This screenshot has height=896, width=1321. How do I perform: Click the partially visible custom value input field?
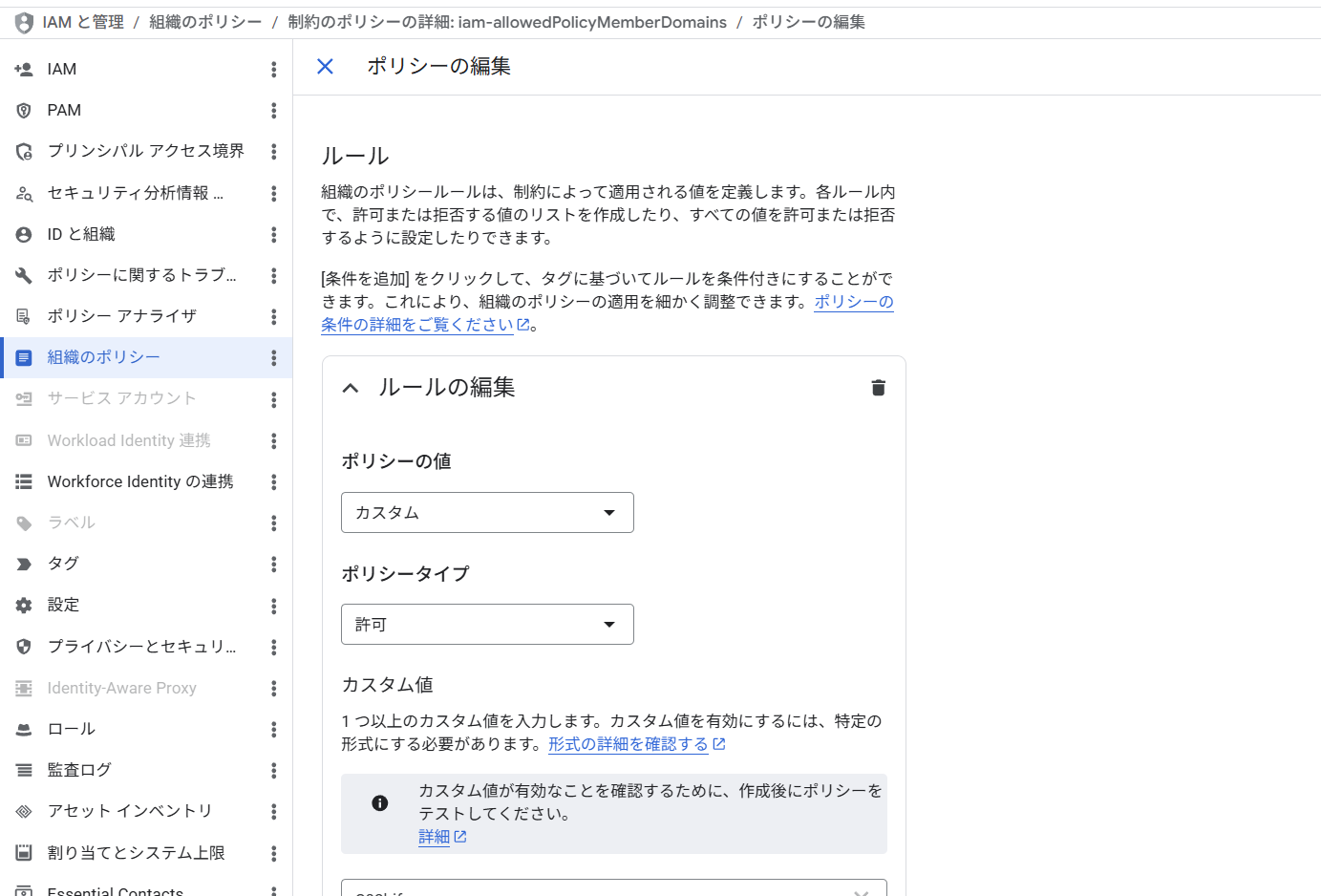pyautogui.click(x=614, y=887)
